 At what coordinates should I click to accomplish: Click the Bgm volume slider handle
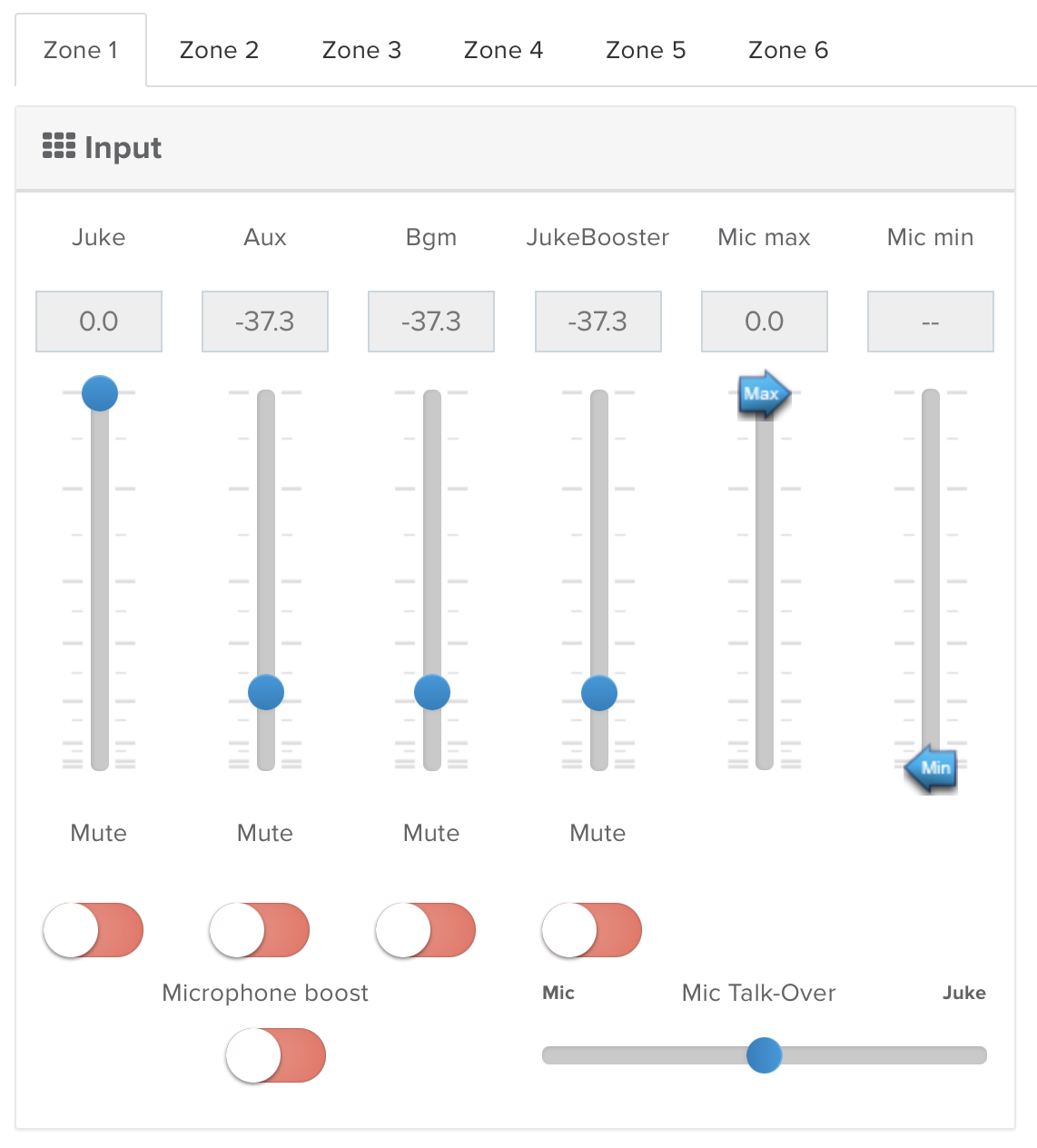click(x=432, y=693)
